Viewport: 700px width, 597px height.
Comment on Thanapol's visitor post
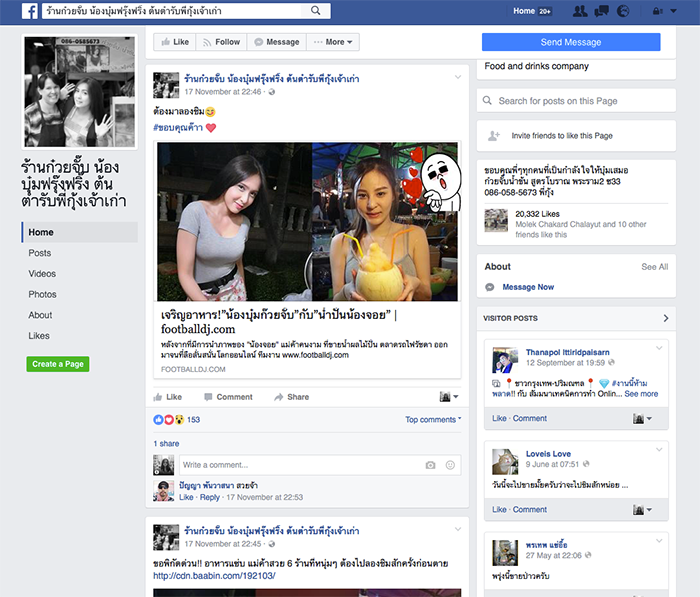(529, 418)
